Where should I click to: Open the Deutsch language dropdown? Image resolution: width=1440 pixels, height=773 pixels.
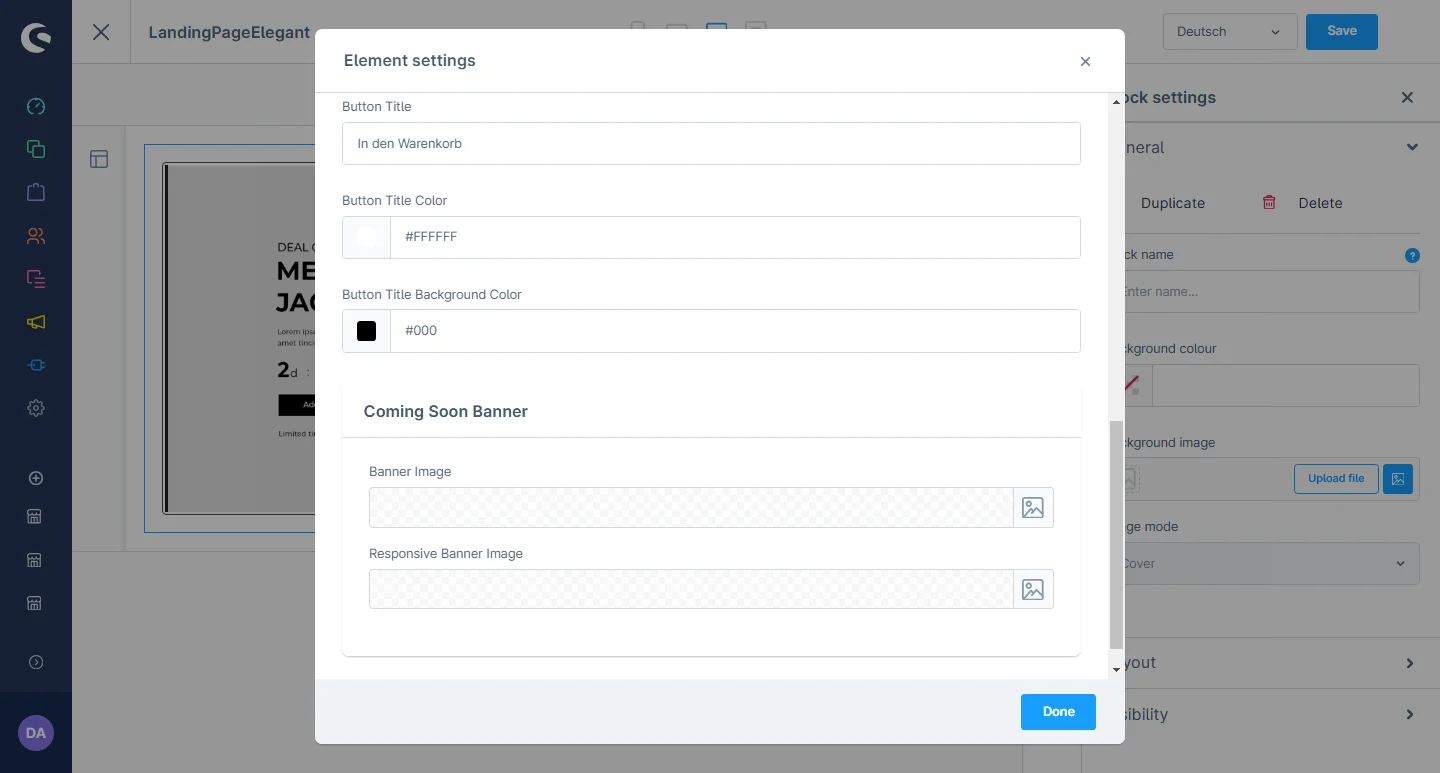coord(1229,32)
